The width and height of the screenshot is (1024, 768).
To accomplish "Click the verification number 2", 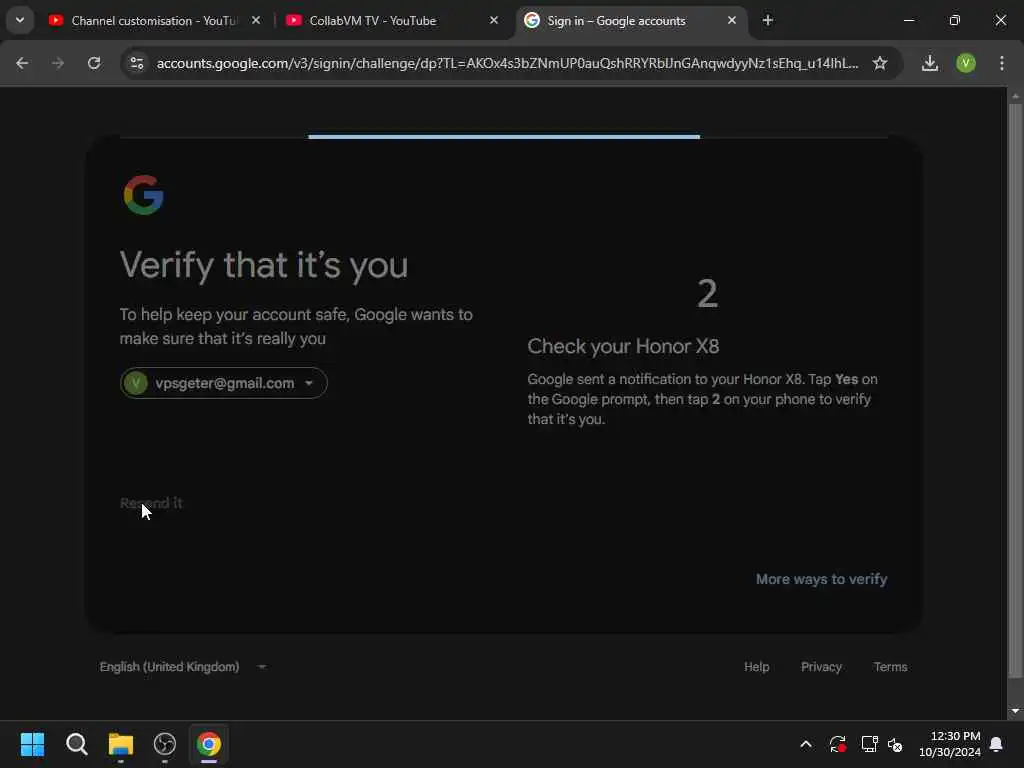I will (x=707, y=294).
